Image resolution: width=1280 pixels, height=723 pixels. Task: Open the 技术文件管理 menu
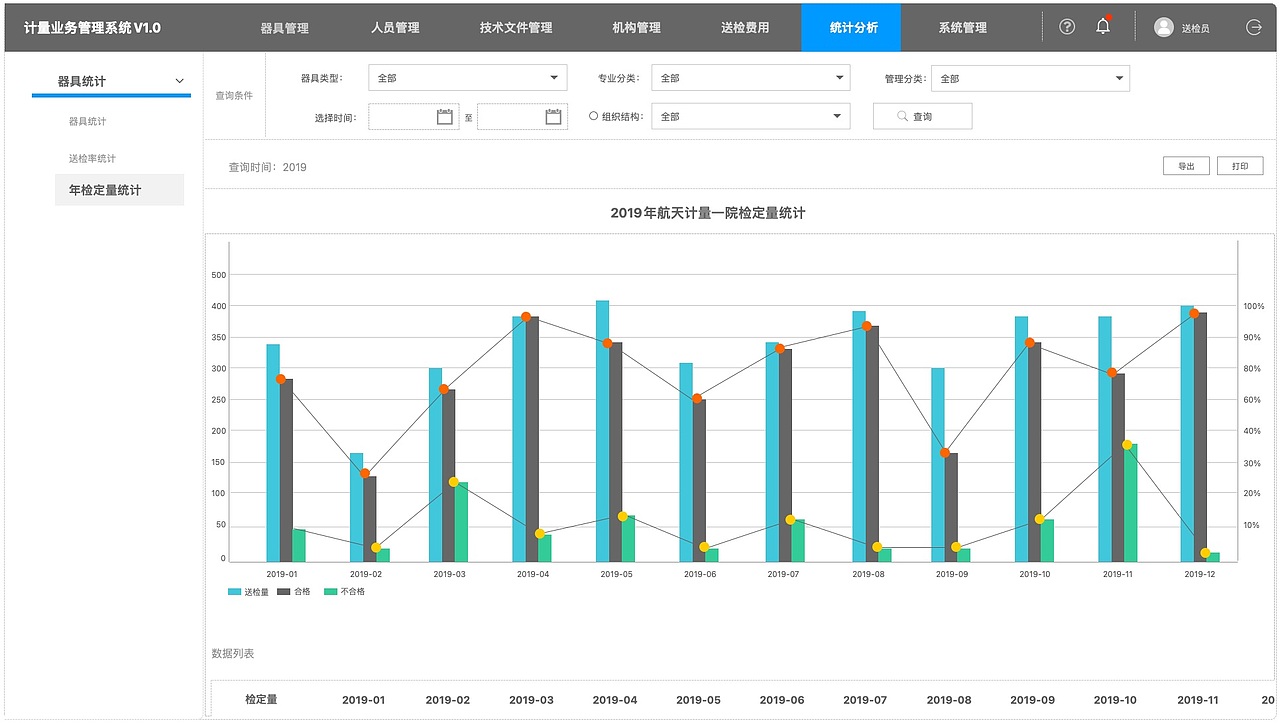516,28
